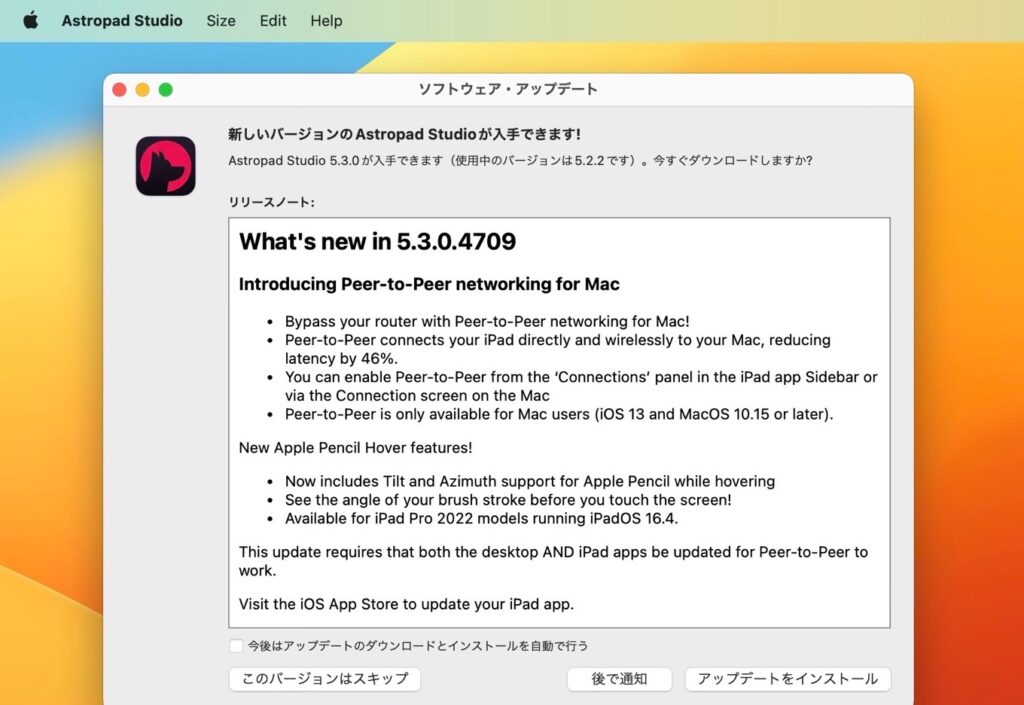Minimize the update dialog with yellow button

click(x=143, y=89)
